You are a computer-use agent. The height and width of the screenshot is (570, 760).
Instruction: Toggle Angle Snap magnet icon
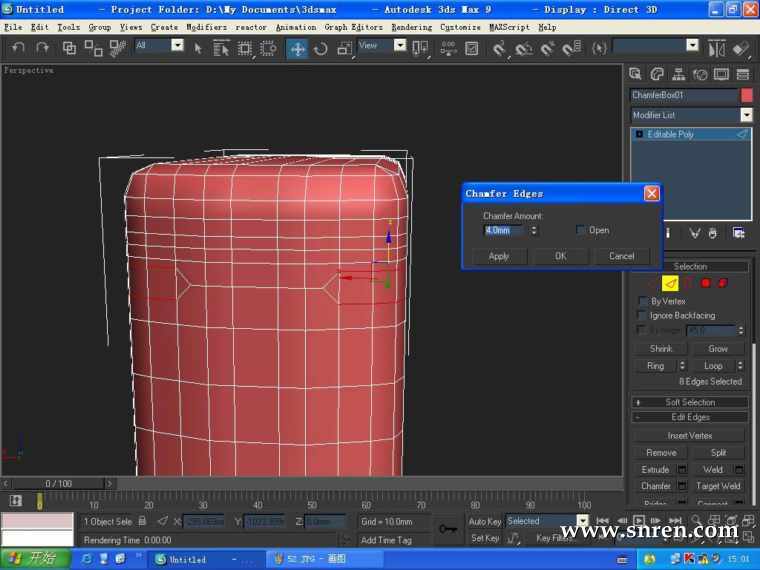pos(523,48)
